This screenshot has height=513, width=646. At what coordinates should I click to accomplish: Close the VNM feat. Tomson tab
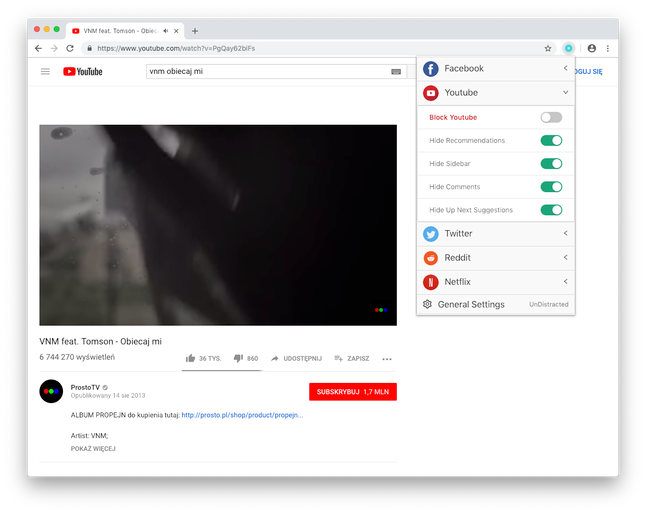tap(176, 31)
